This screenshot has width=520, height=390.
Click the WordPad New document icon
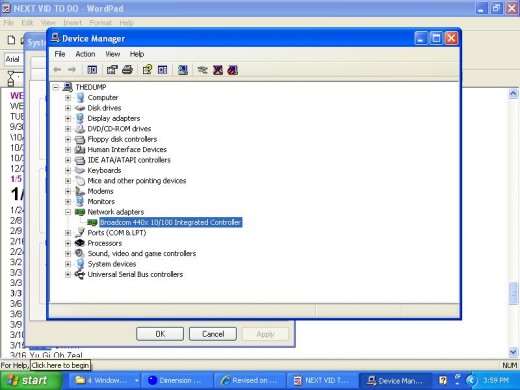click(x=11, y=40)
